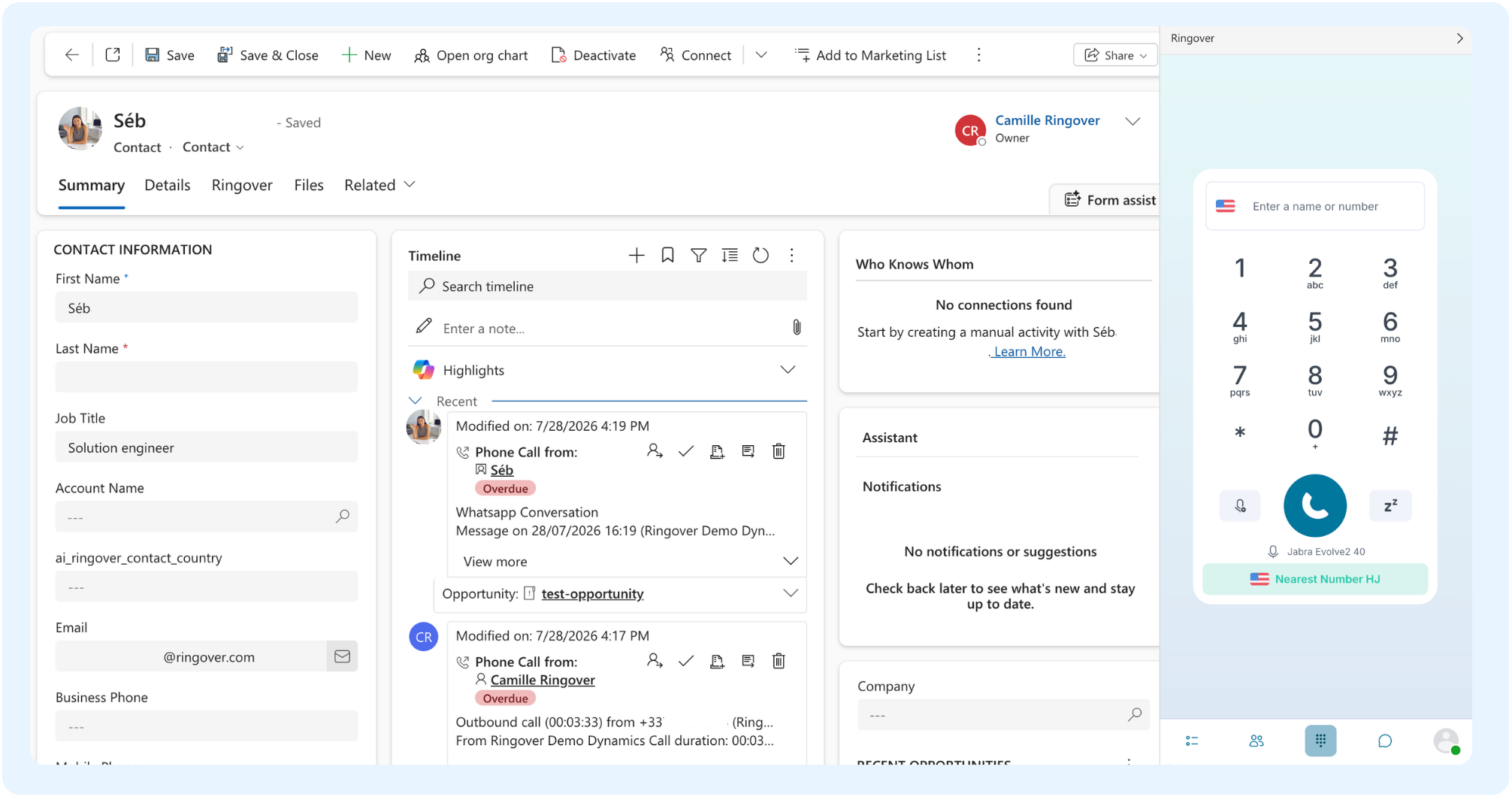Screen dimensions: 1512x797
Task: Select Nearest Number HJ caller ID
Action: point(1315,579)
